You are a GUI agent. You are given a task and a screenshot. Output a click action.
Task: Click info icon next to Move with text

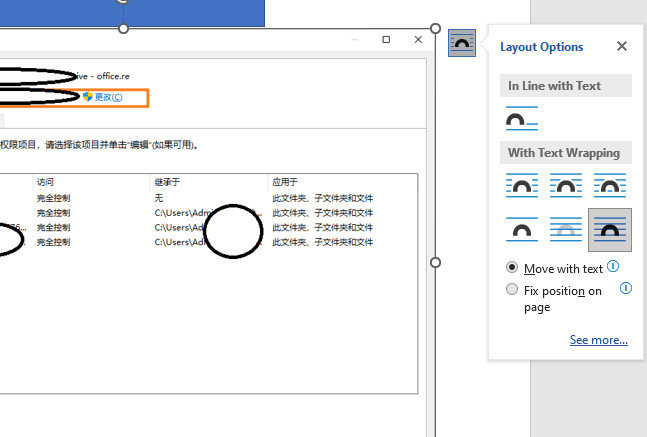pyautogui.click(x=613, y=266)
